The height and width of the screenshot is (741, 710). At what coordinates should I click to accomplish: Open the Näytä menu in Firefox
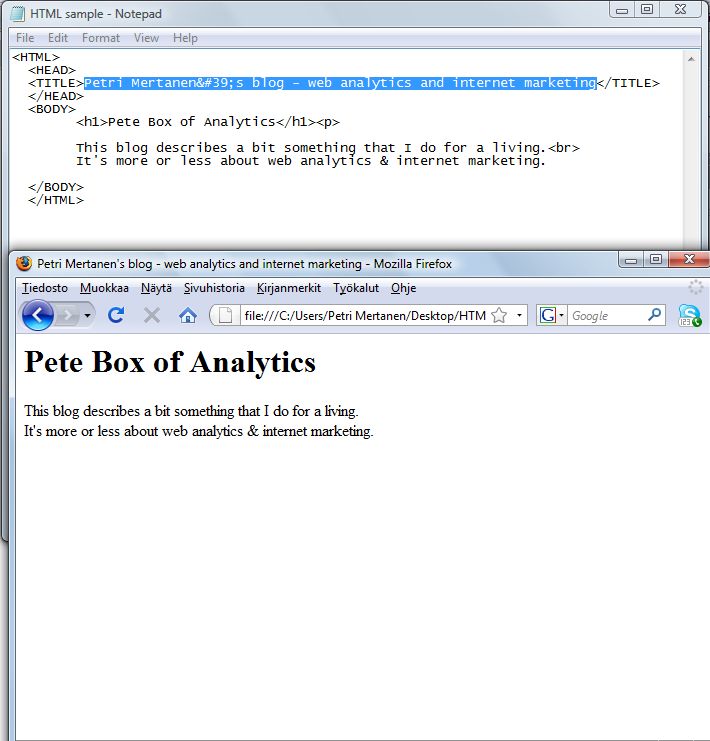coord(156,288)
